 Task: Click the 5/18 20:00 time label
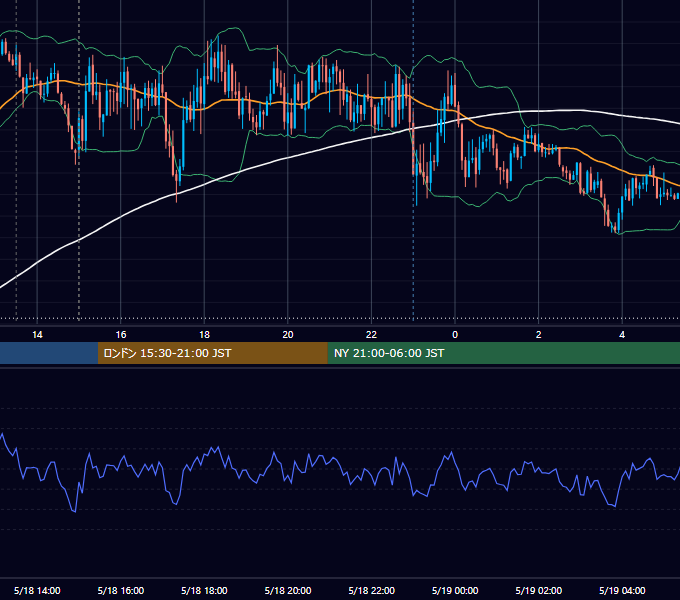coord(288,590)
